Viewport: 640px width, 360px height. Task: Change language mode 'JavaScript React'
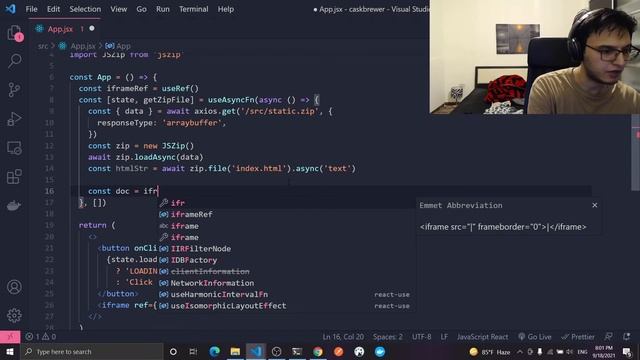point(482,337)
